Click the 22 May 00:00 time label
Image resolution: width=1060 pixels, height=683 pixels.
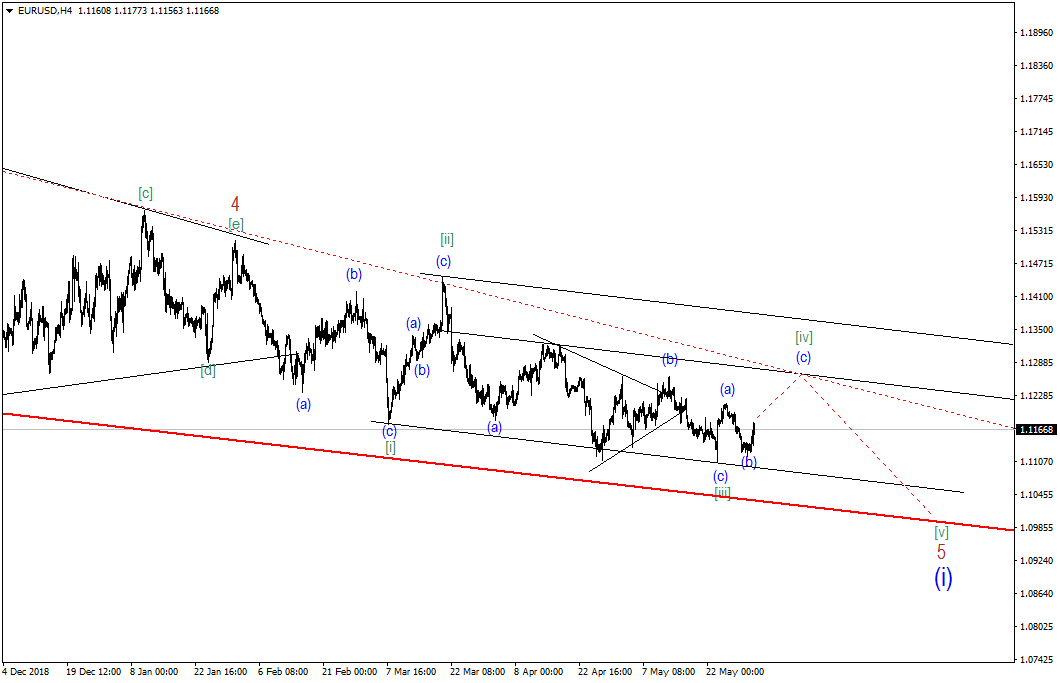[x=735, y=672]
